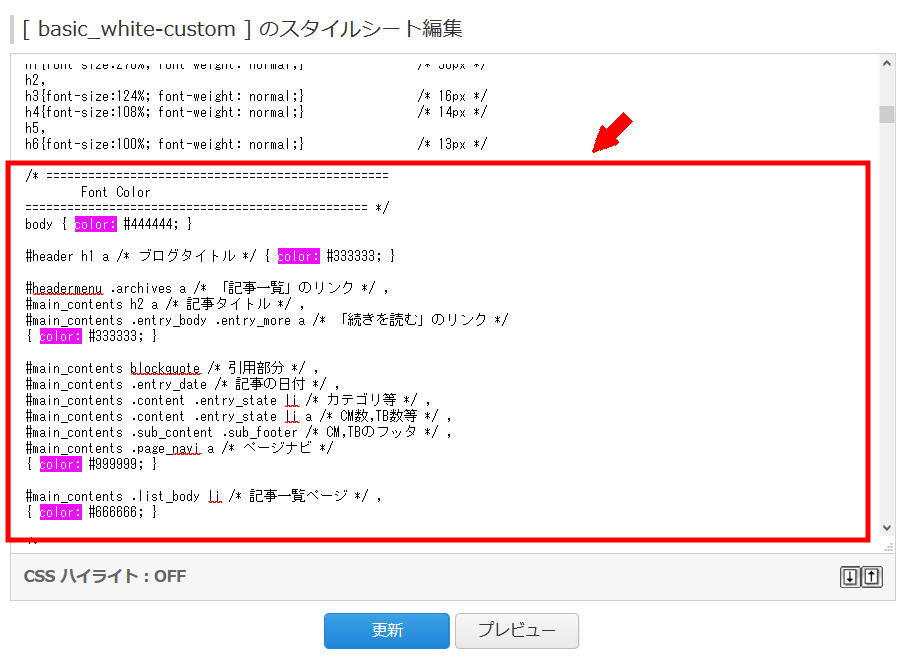Click the プレビュー preview button
Image resolution: width=904 pixels, height=660 pixels.
coord(517,631)
